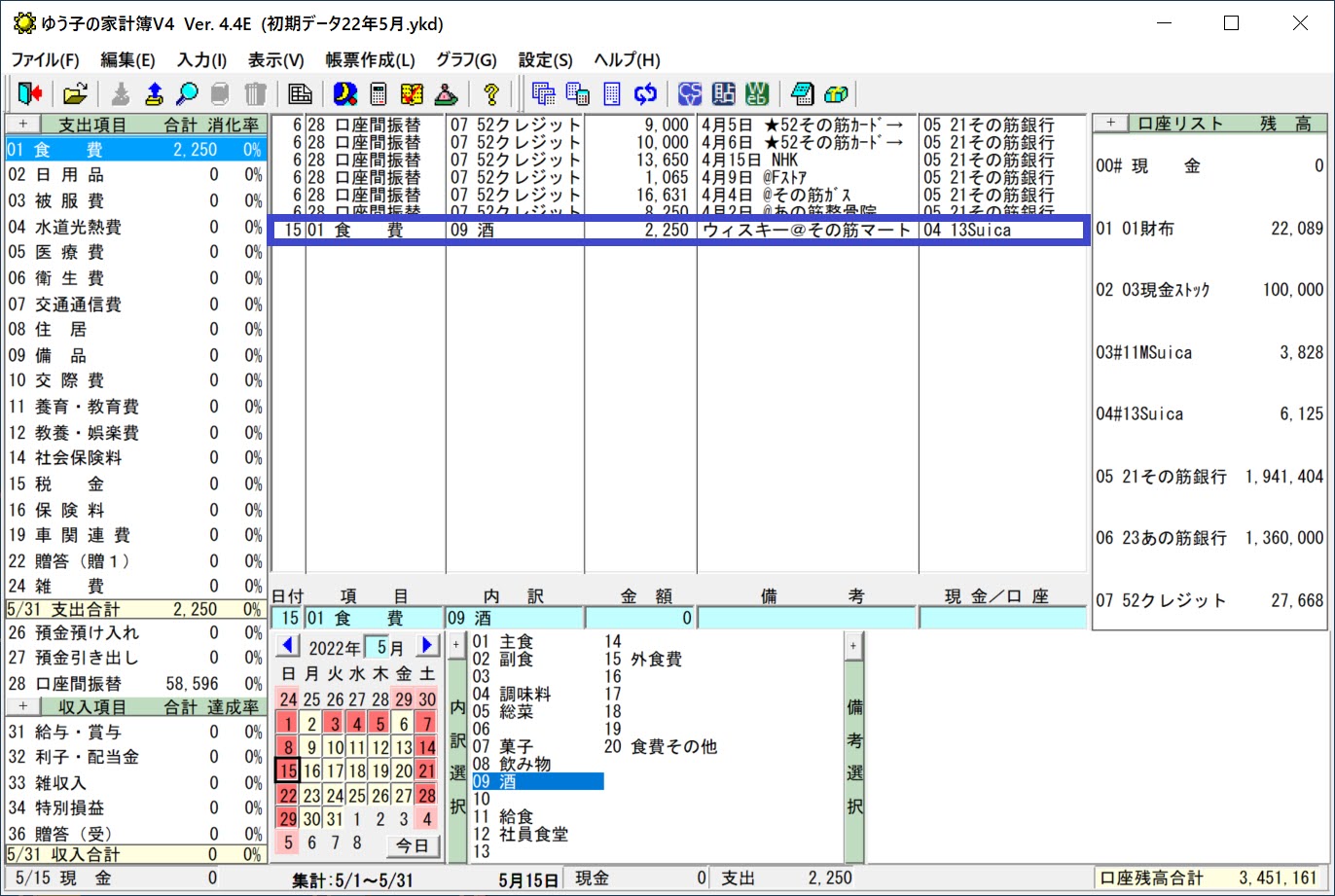Viewport: 1335px width, 896px height.
Task: Click the CSV export toolbar icon
Action: click(x=690, y=94)
